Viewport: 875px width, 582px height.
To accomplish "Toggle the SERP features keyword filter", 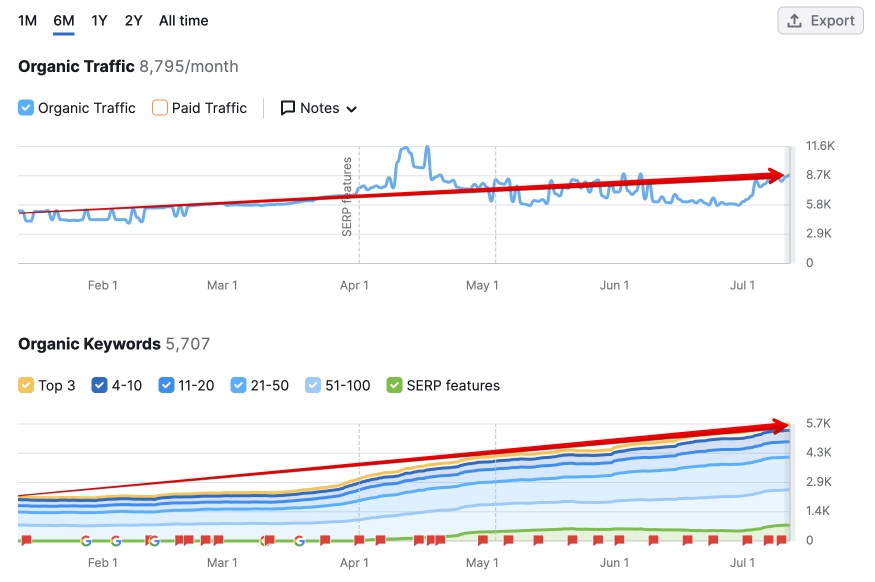I will (x=392, y=385).
